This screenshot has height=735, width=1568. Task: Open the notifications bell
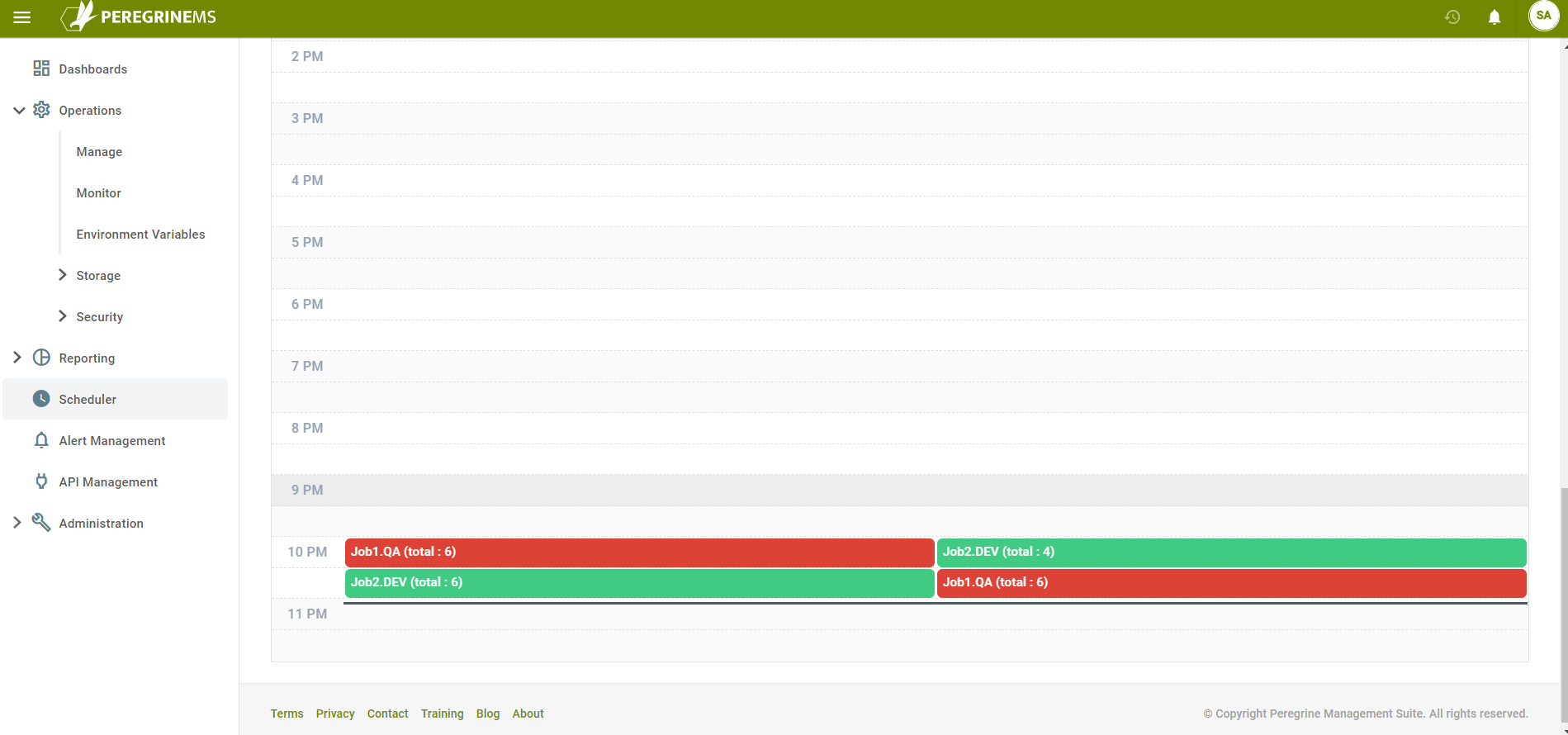tap(1495, 17)
